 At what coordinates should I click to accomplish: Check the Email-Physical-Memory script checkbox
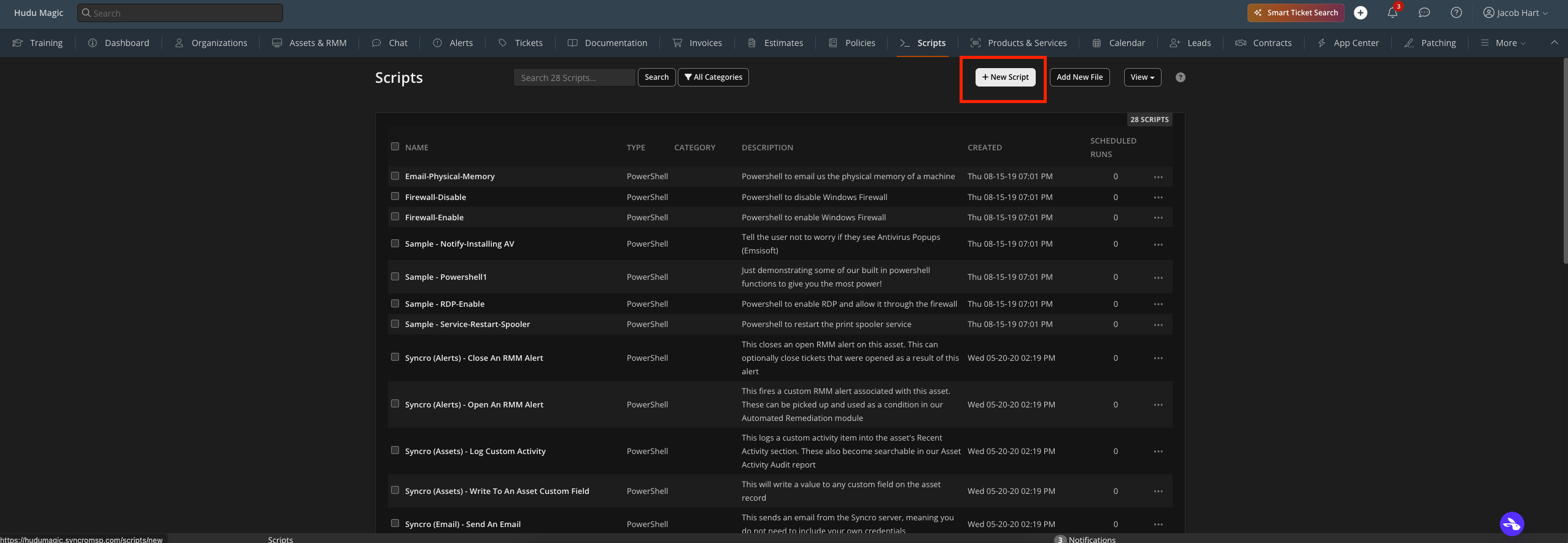pos(395,176)
